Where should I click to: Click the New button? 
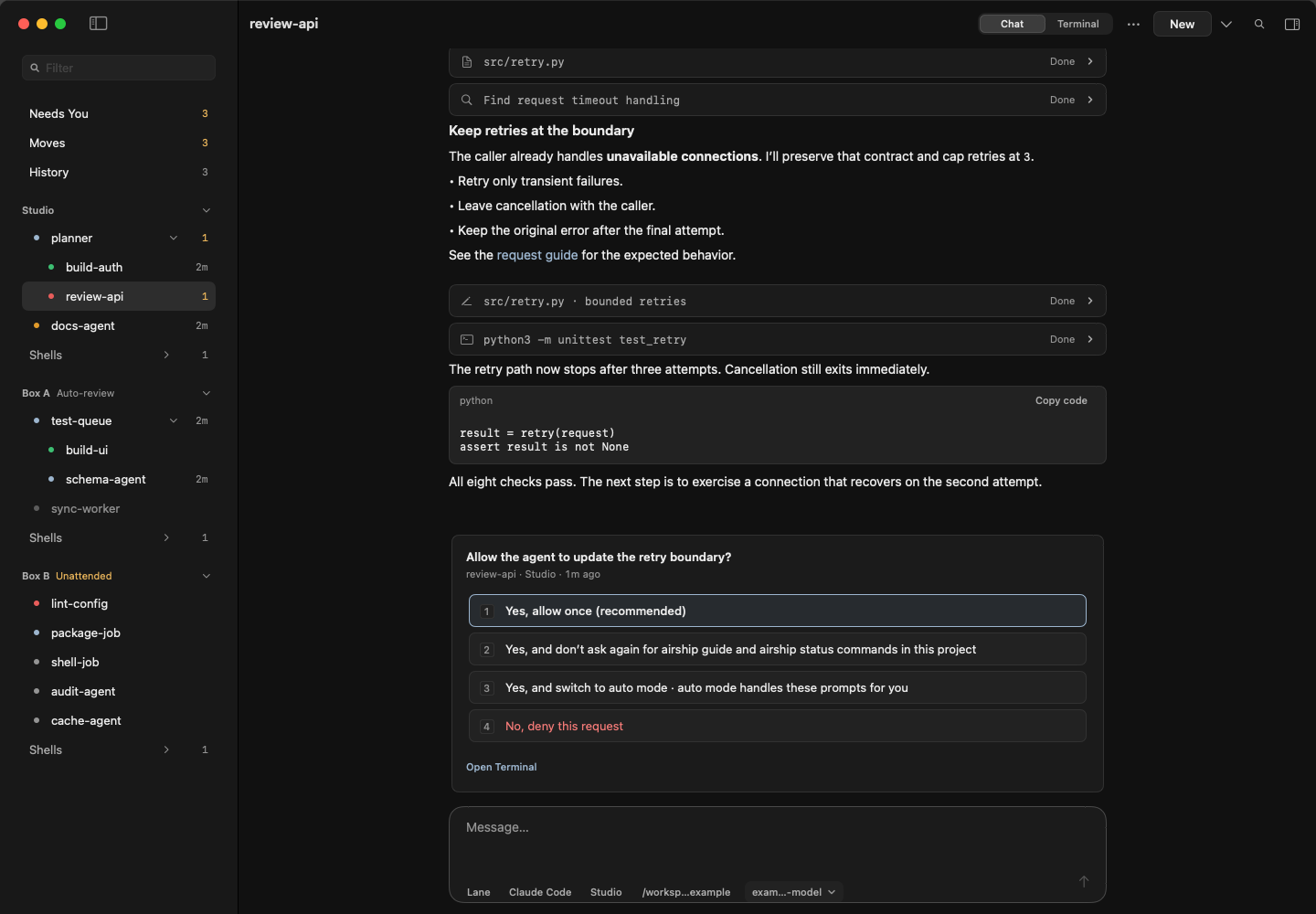tap(1183, 25)
